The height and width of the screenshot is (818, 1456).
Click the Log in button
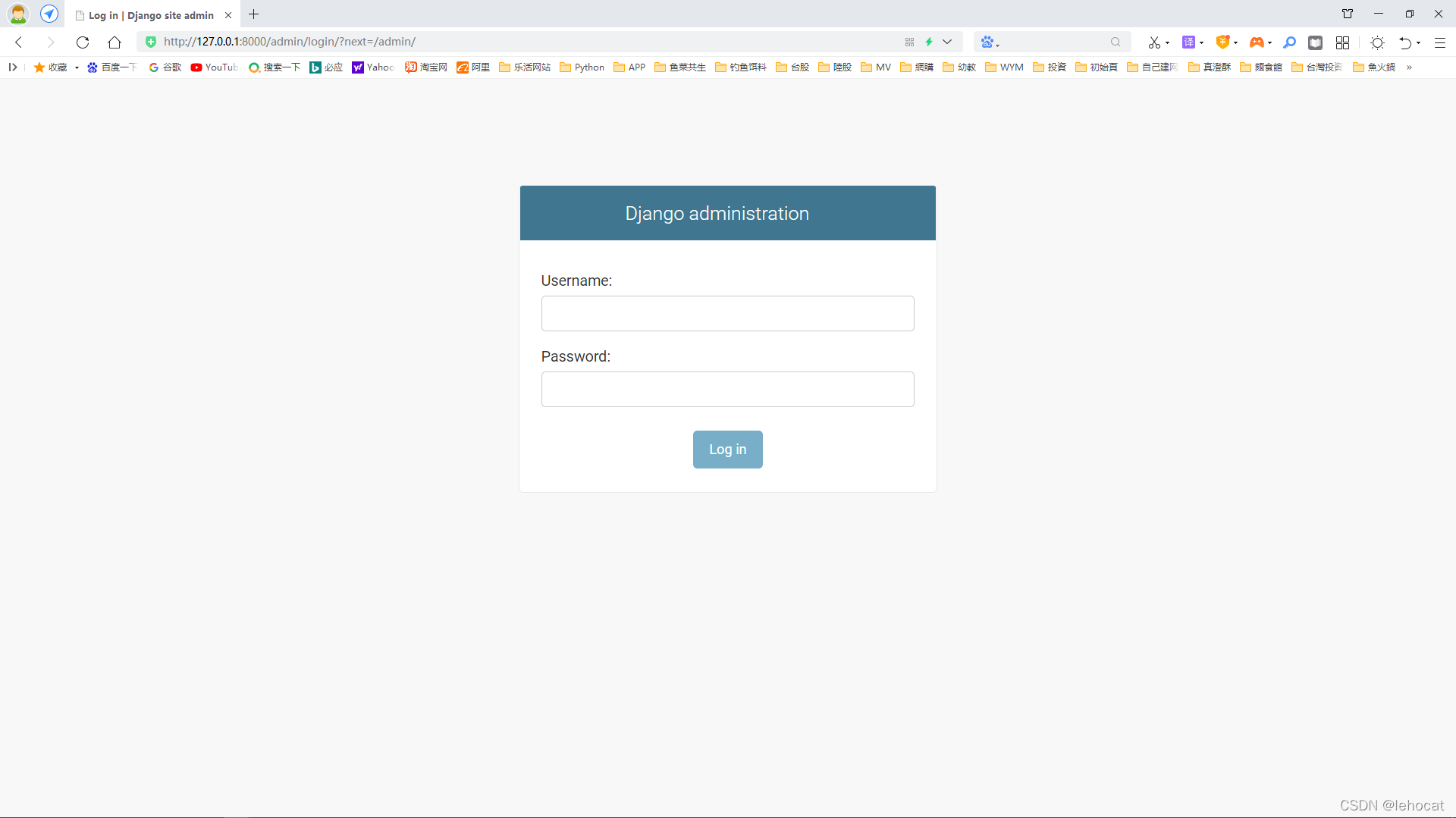pyautogui.click(x=727, y=450)
